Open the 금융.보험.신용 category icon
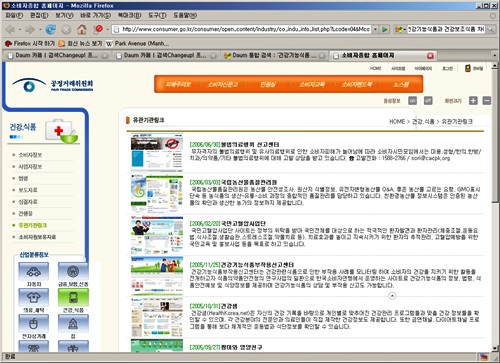The image size is (500, 363). (x=73, y=271)
